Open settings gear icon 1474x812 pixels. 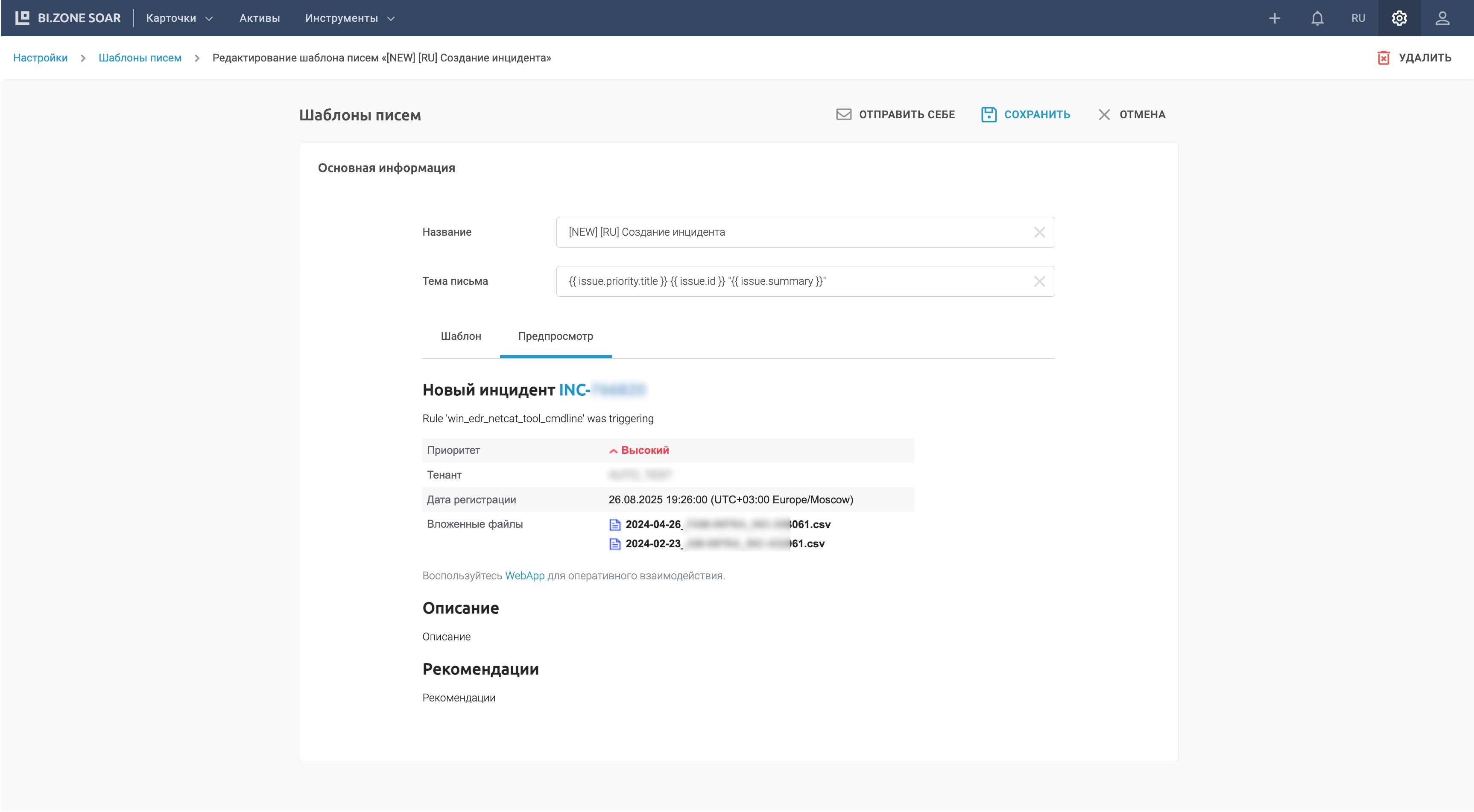click(x=1399, y=18)
